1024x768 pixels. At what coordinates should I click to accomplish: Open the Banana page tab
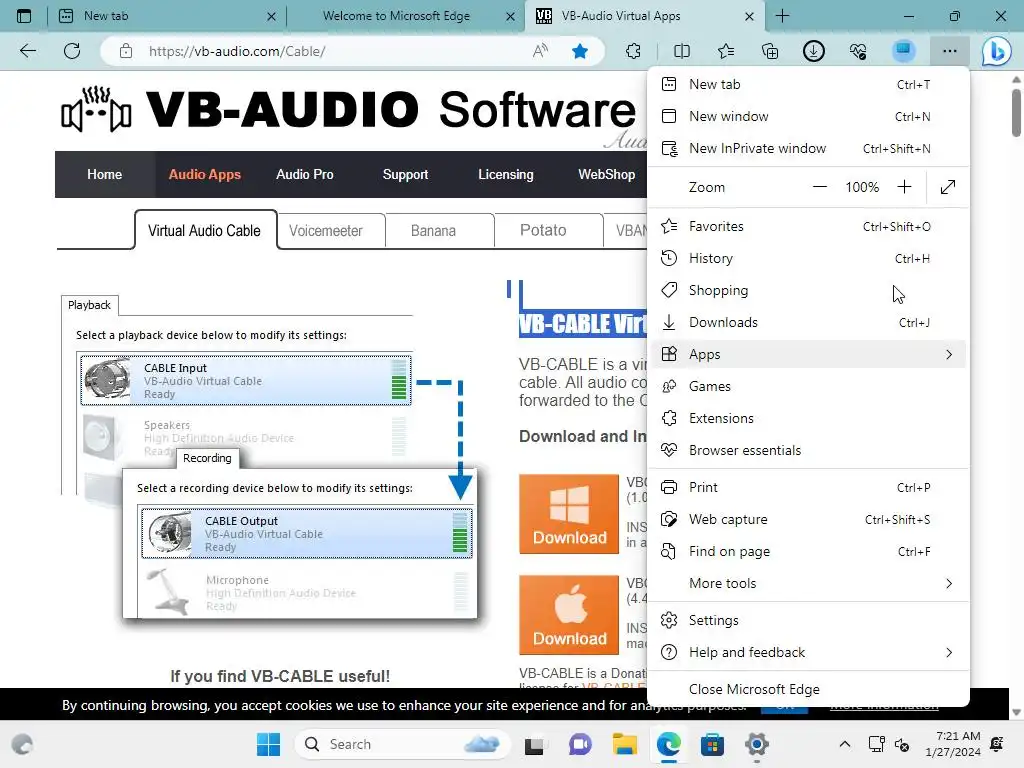tap(433, 231)
